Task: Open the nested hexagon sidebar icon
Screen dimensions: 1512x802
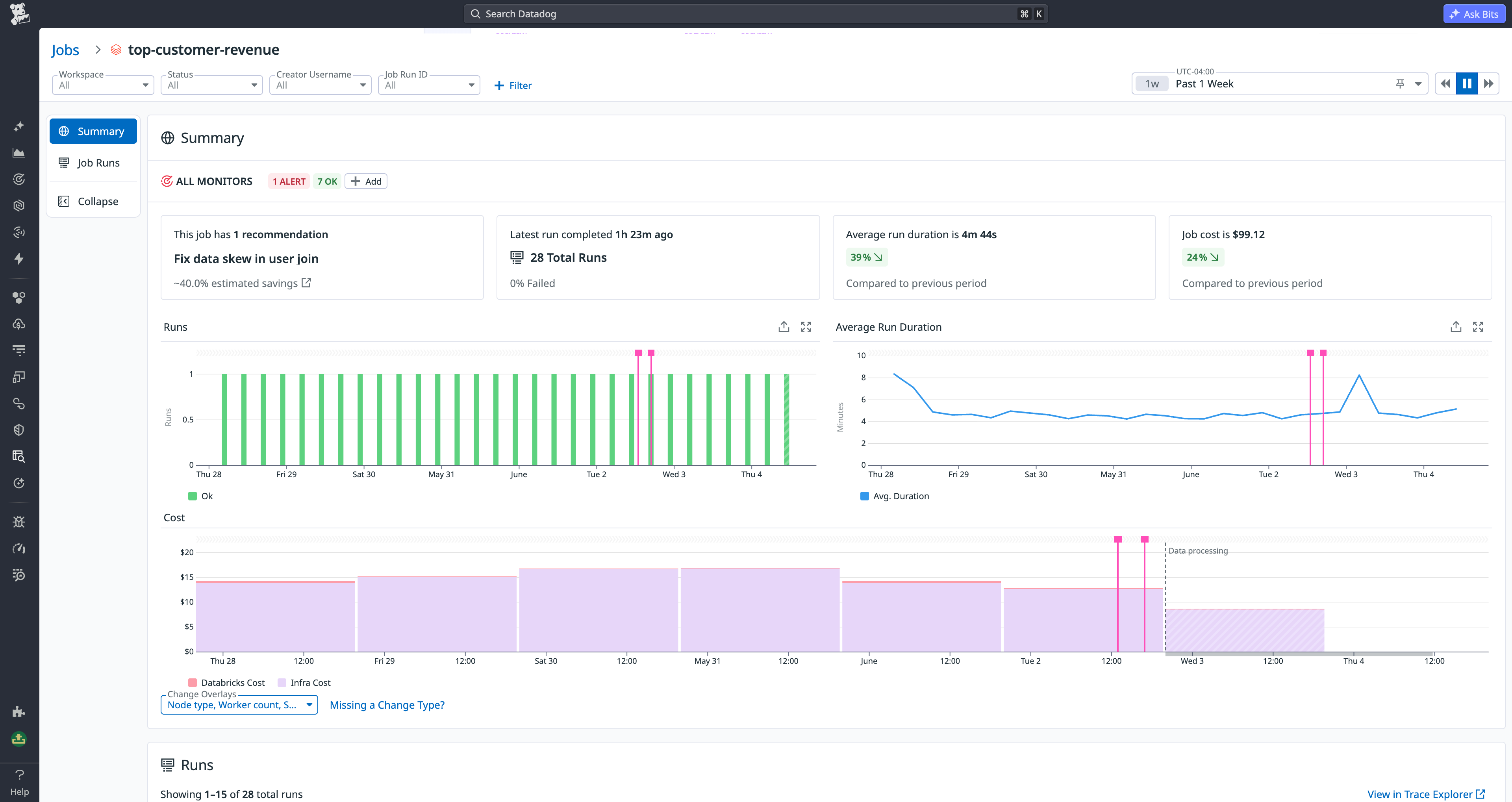Action: [19, 206]
